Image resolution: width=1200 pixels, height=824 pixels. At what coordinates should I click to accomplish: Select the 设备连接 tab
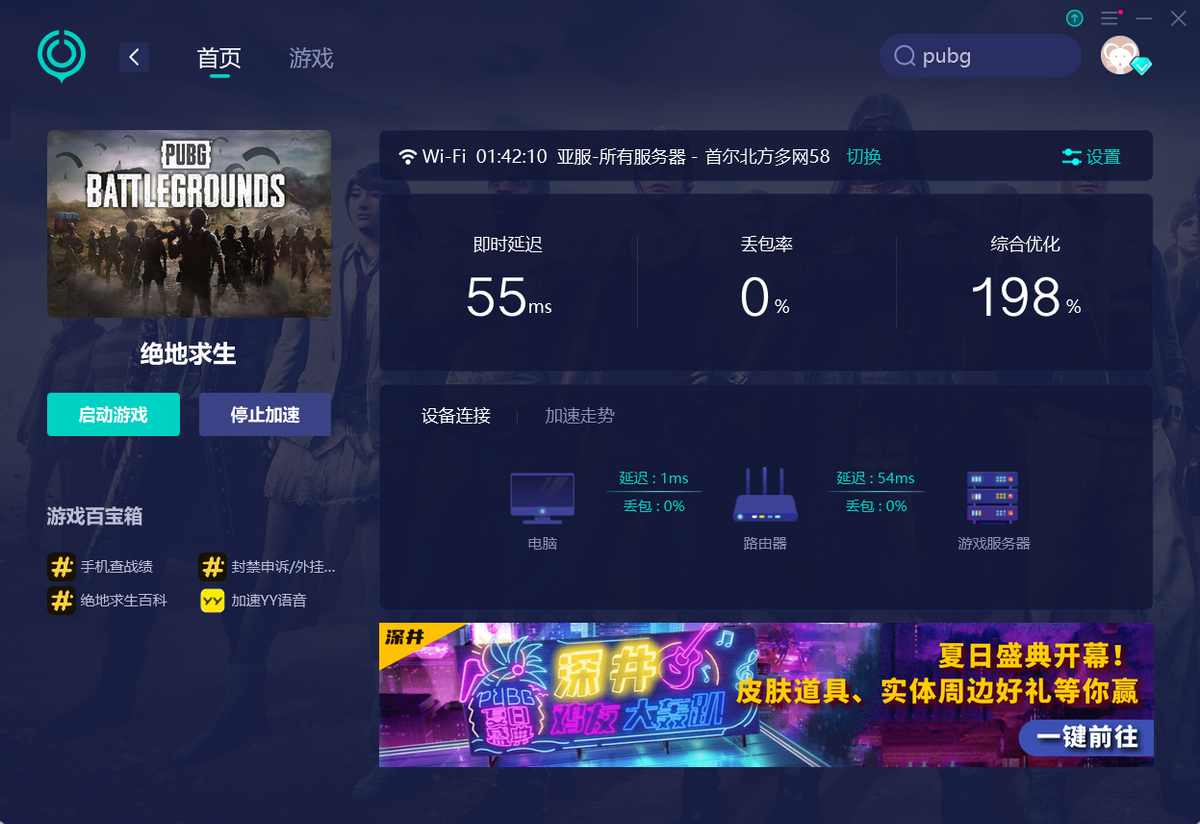click(456, 416)
